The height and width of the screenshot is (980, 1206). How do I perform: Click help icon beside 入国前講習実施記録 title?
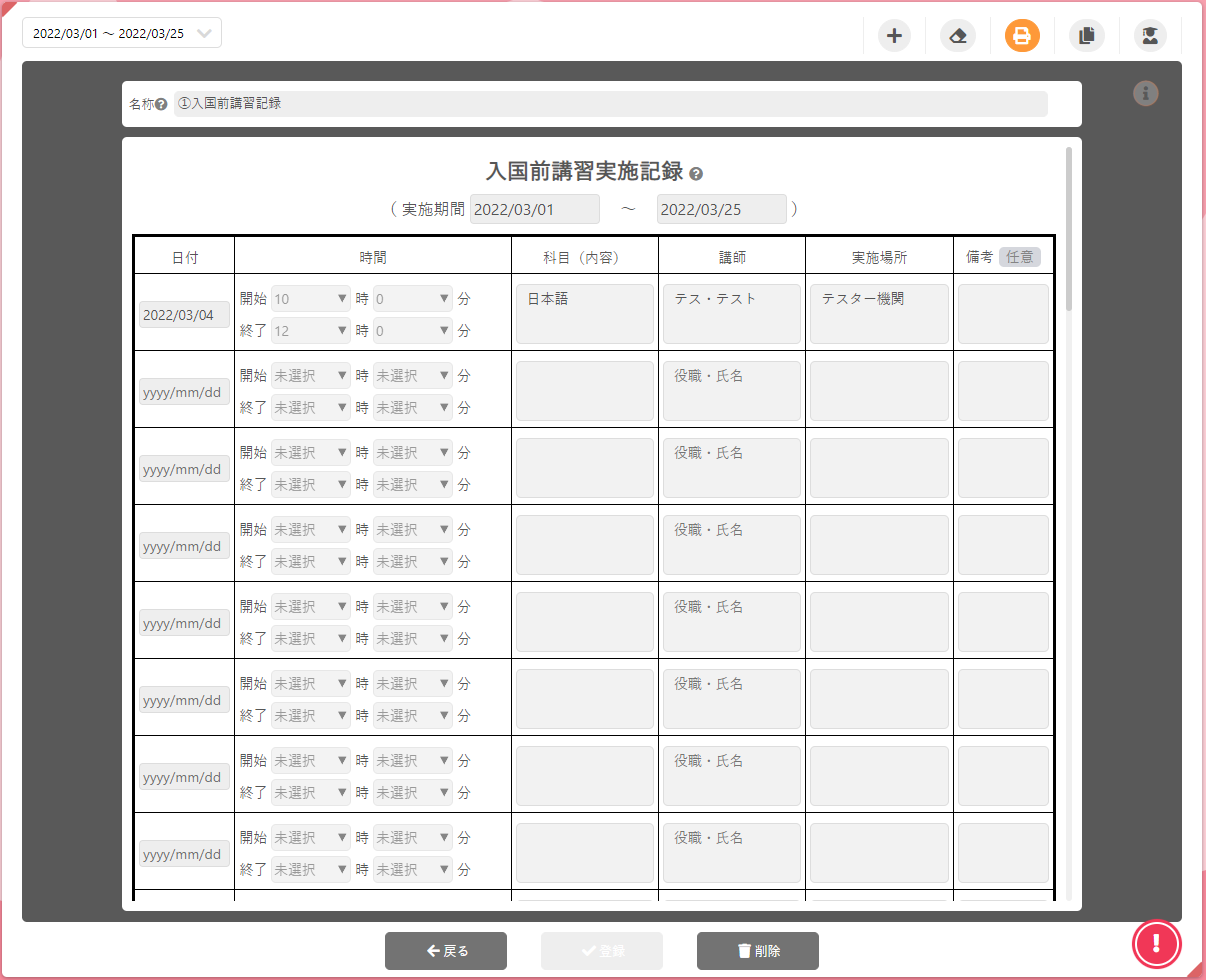pos(696,173)
